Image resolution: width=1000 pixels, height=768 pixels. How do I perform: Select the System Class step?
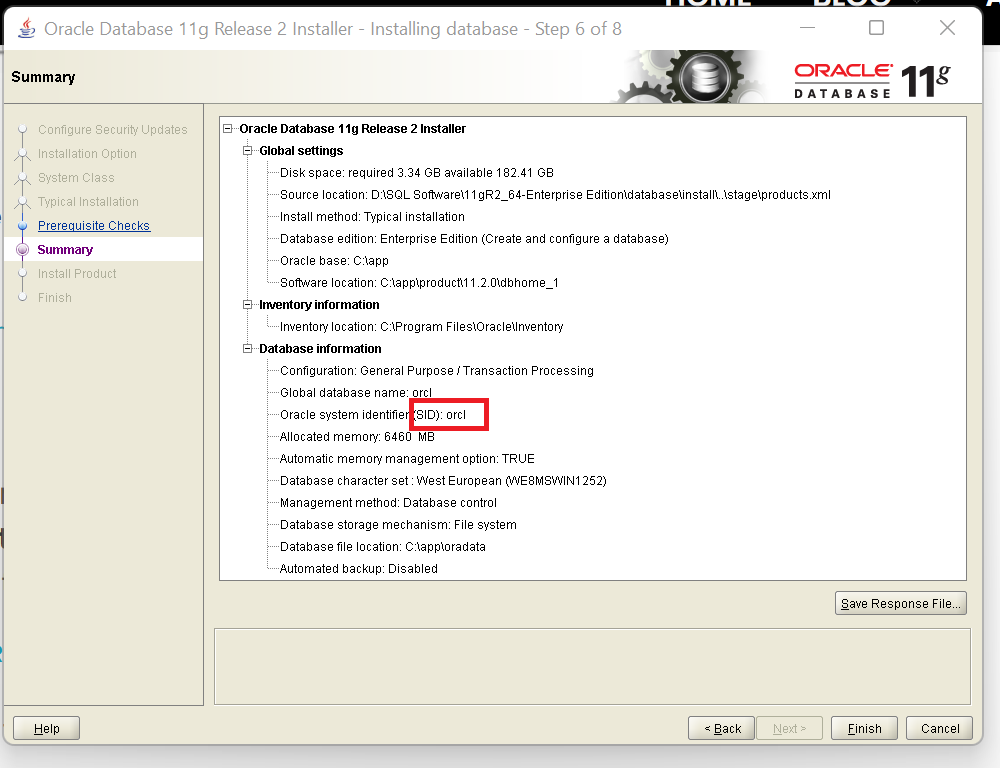76,178
